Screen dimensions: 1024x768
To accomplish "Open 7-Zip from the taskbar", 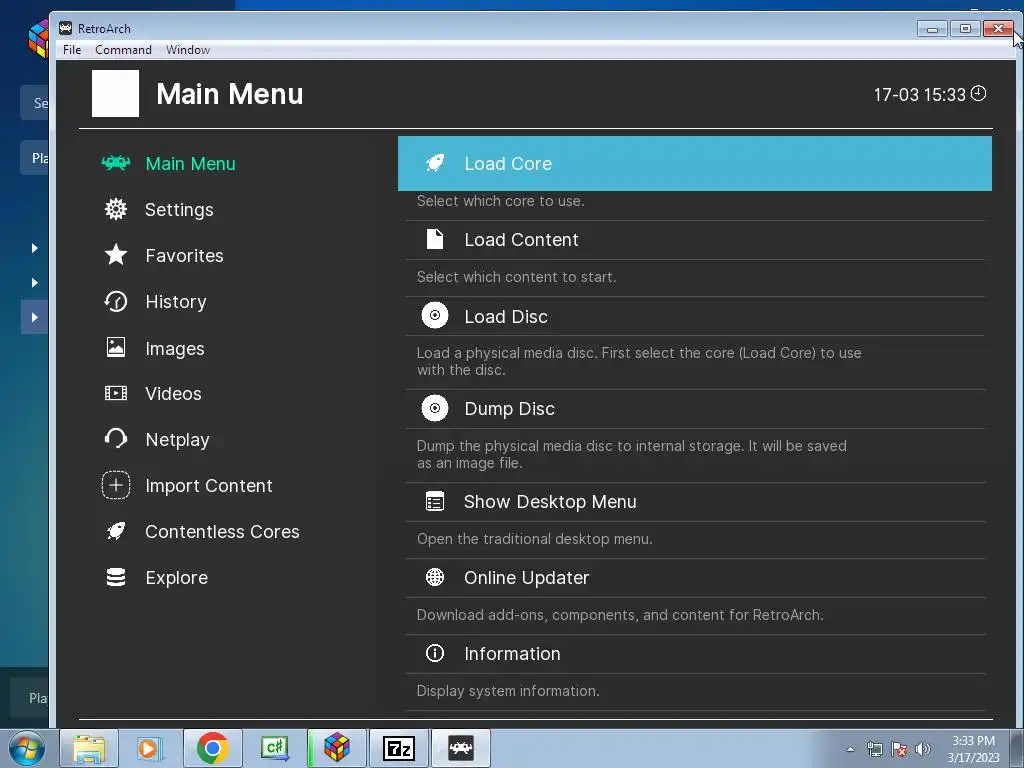I will [x=398, y=748].
